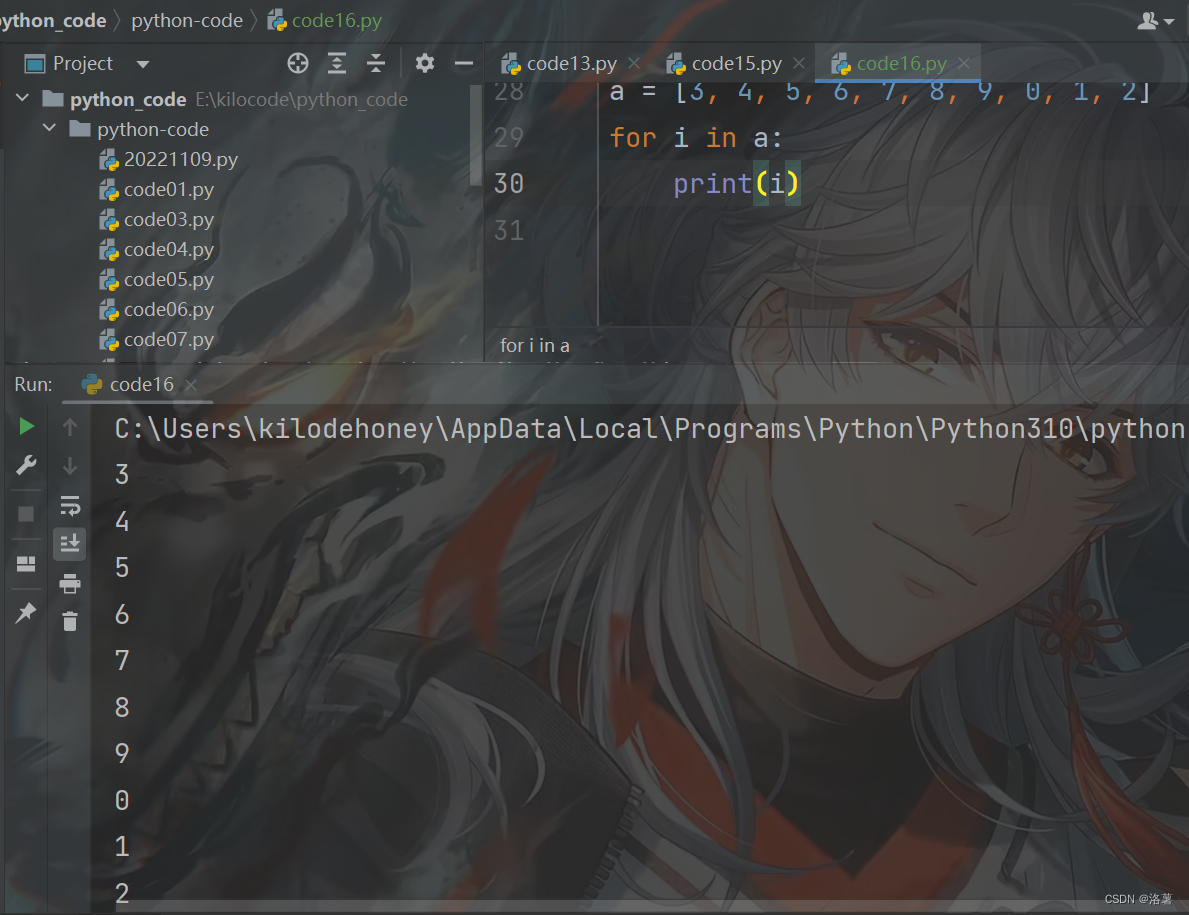1189x915 pixels.
Task: Click the Python interpreter path in console
Action: 649,429
